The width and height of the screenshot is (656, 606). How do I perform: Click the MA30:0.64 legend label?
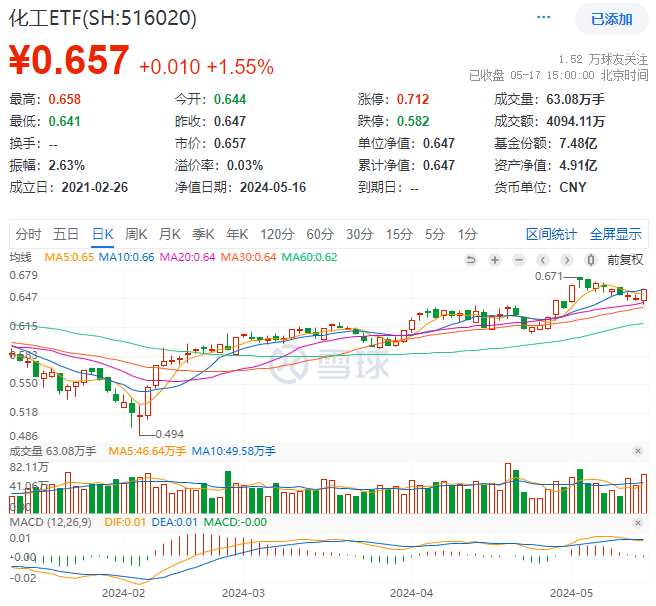[x=249, y=257]
